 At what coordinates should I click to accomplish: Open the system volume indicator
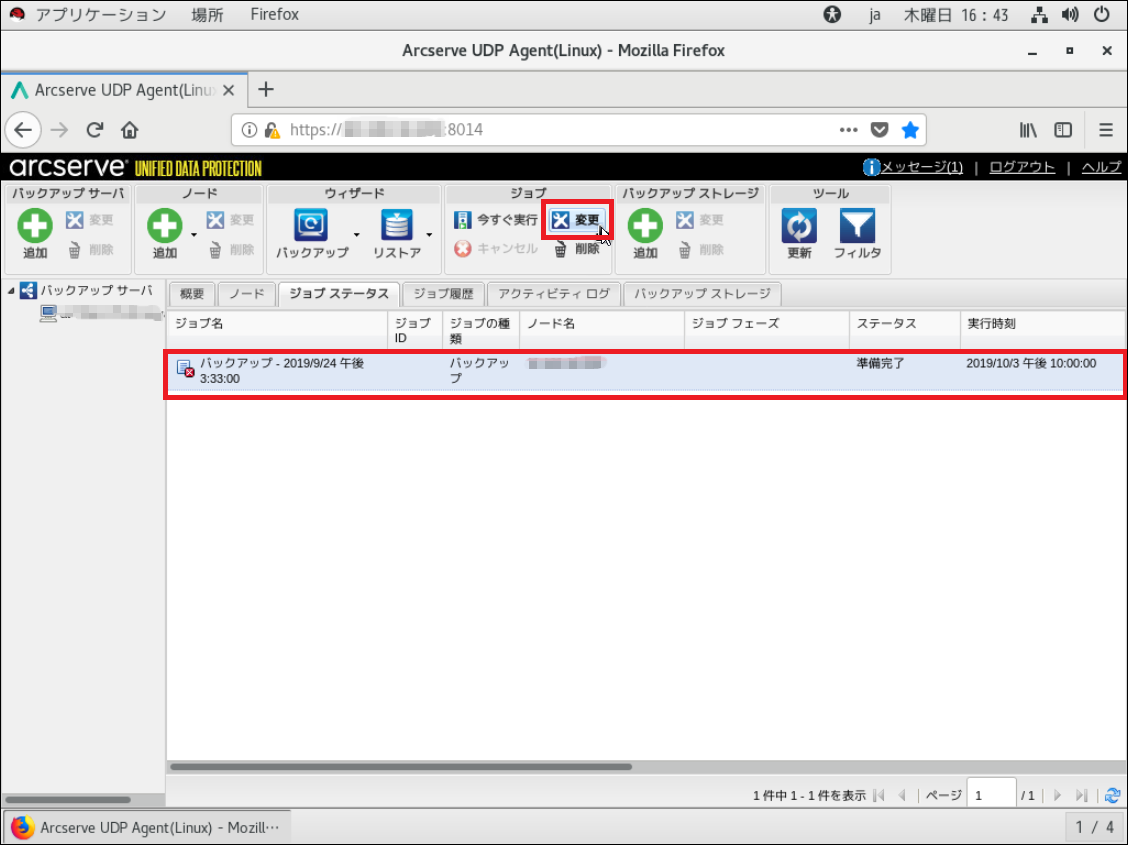tap(1070, 14)
